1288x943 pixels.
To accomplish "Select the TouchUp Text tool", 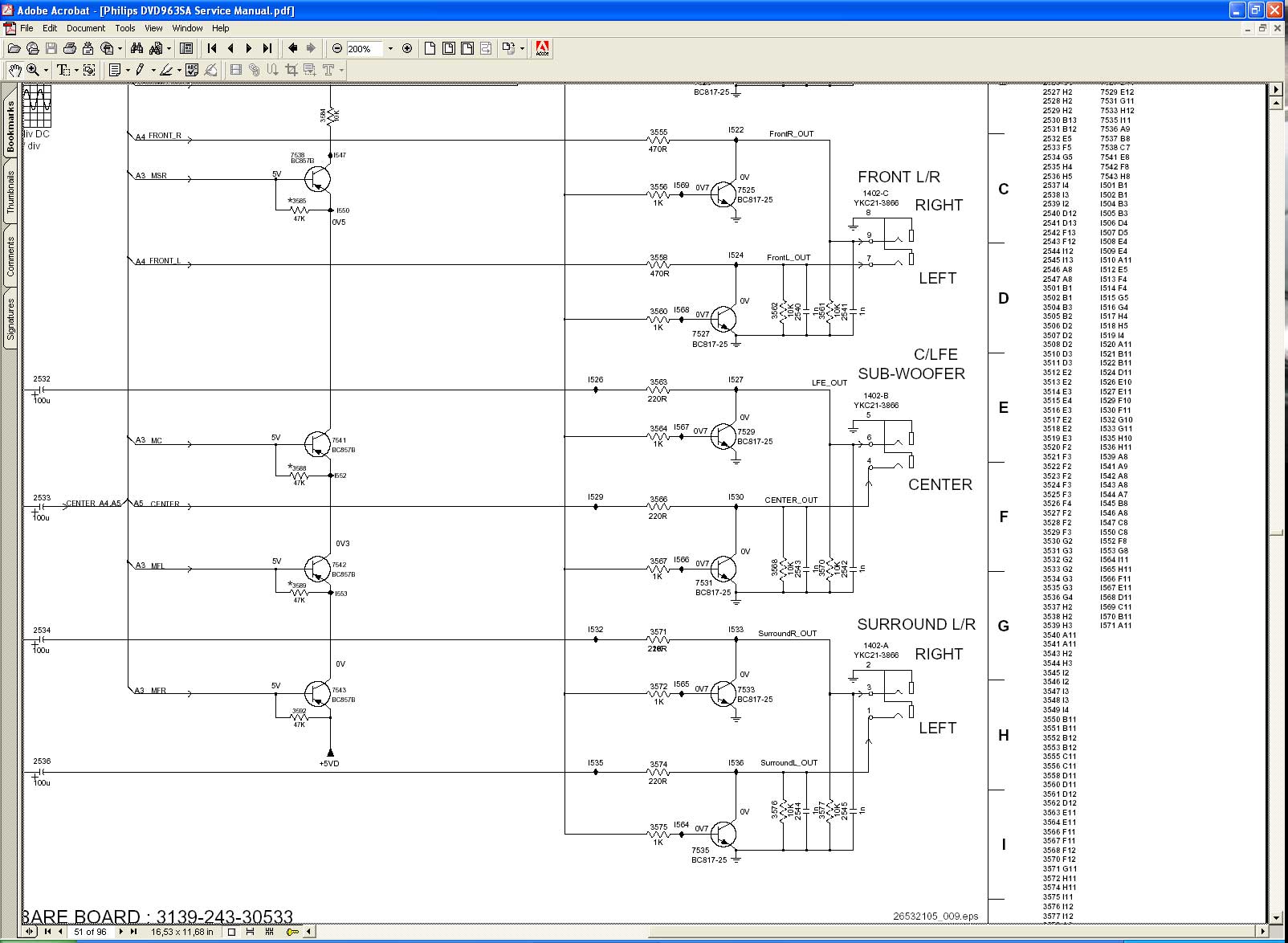I will tap(328, 70).
